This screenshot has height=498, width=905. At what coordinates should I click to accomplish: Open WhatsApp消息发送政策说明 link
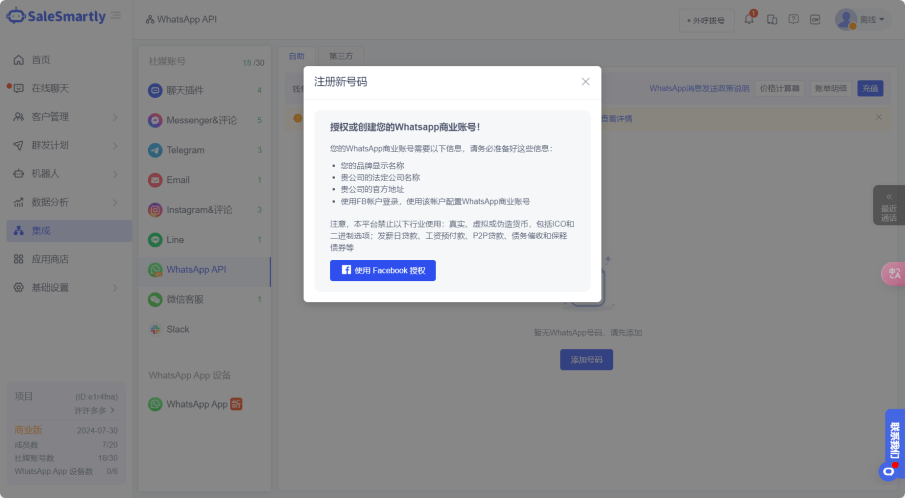click(x=699, y=88)
